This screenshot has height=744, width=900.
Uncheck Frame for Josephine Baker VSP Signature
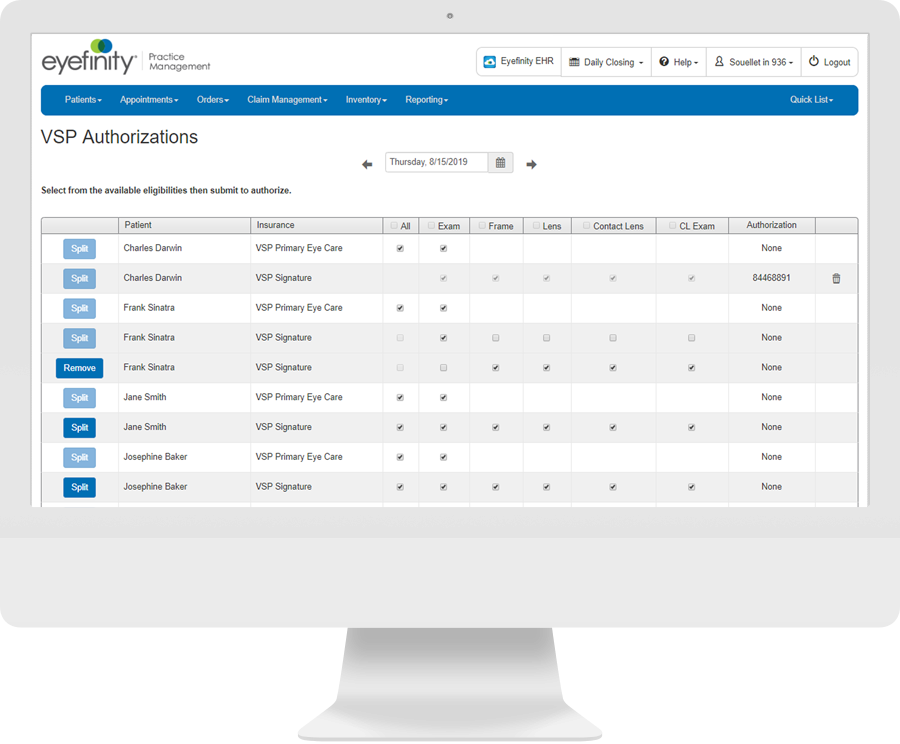[x=495, y=487]
